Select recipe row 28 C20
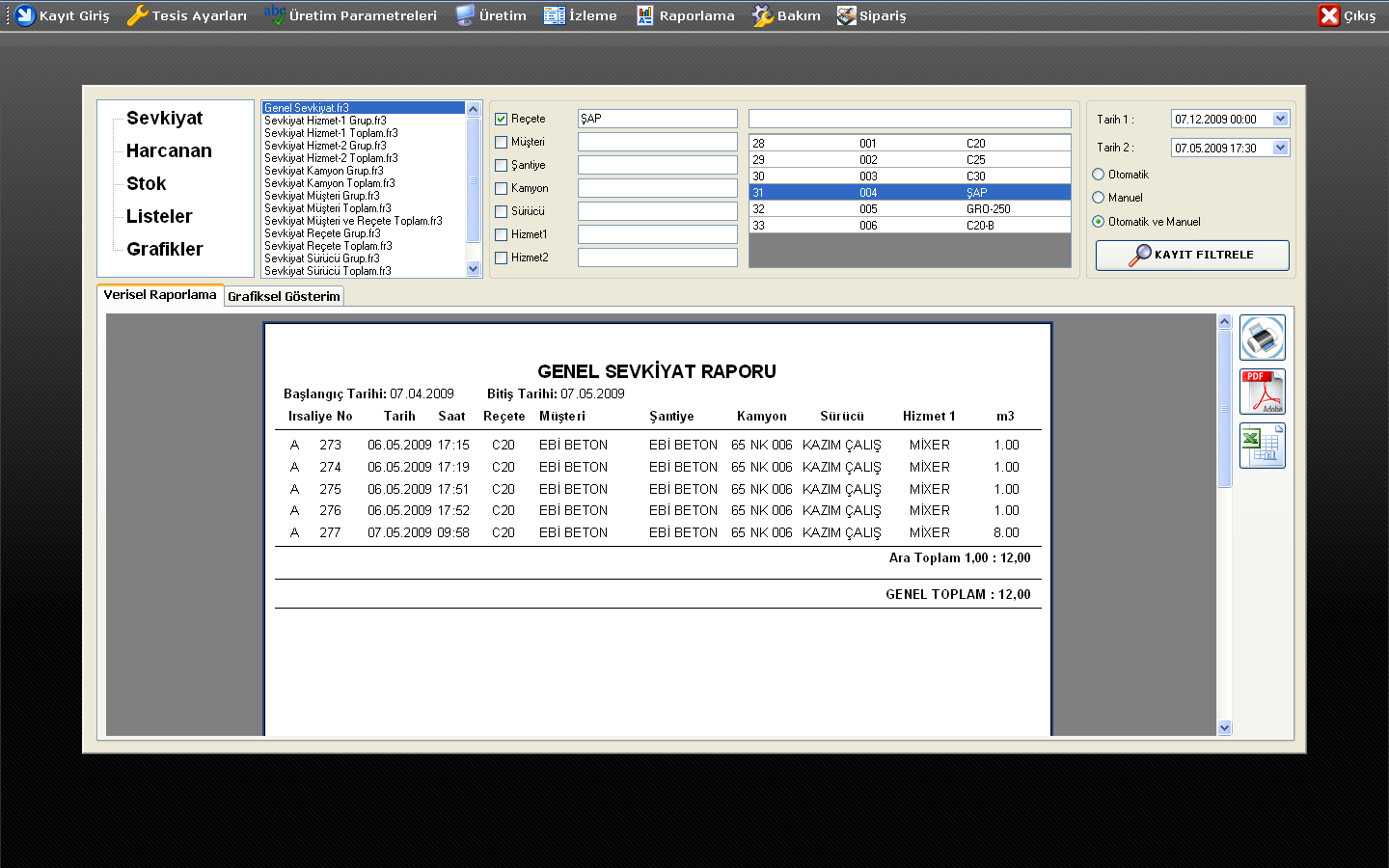This screenshot has height=868, width=1389. point(910,143)
